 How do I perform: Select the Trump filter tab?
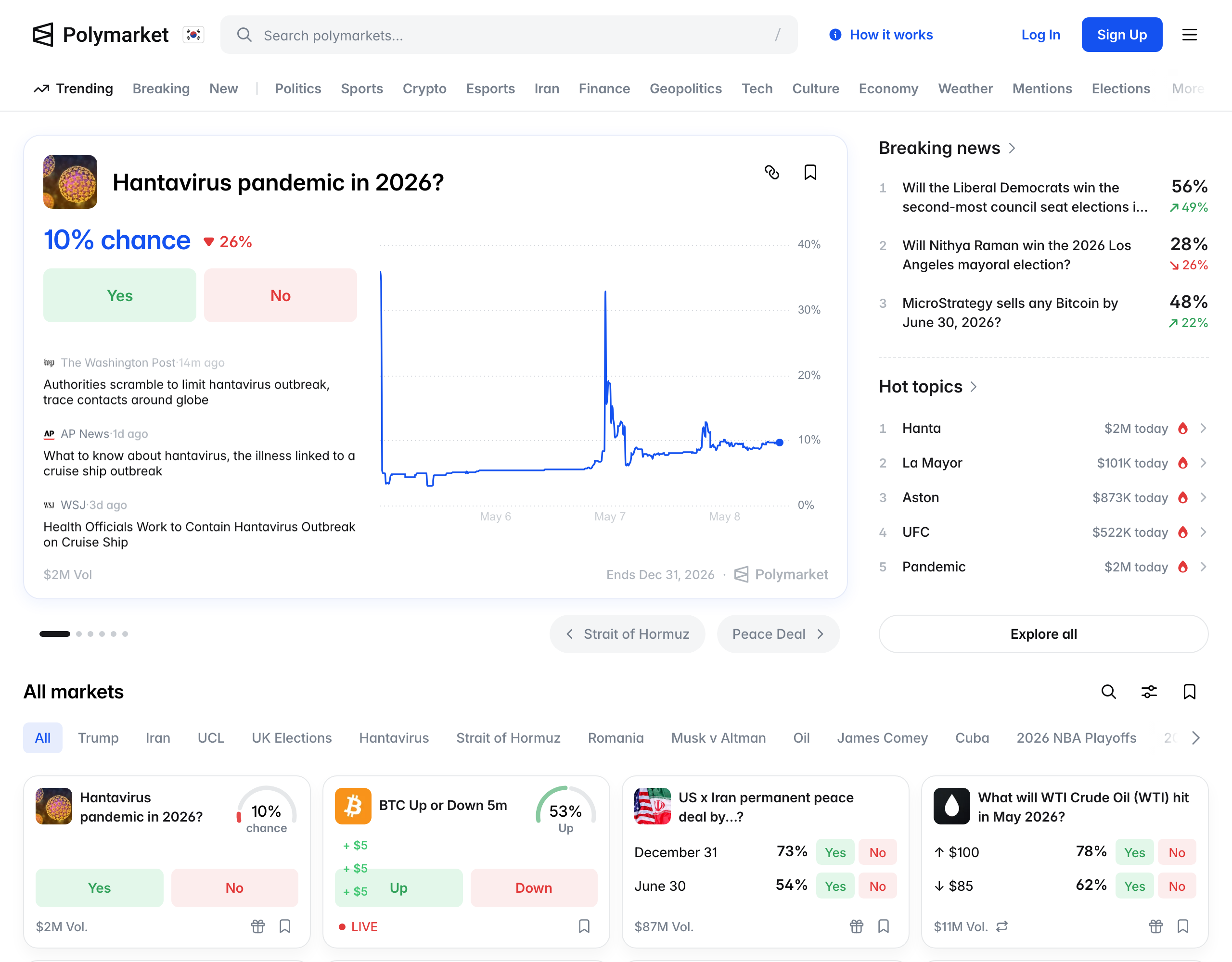98,737
